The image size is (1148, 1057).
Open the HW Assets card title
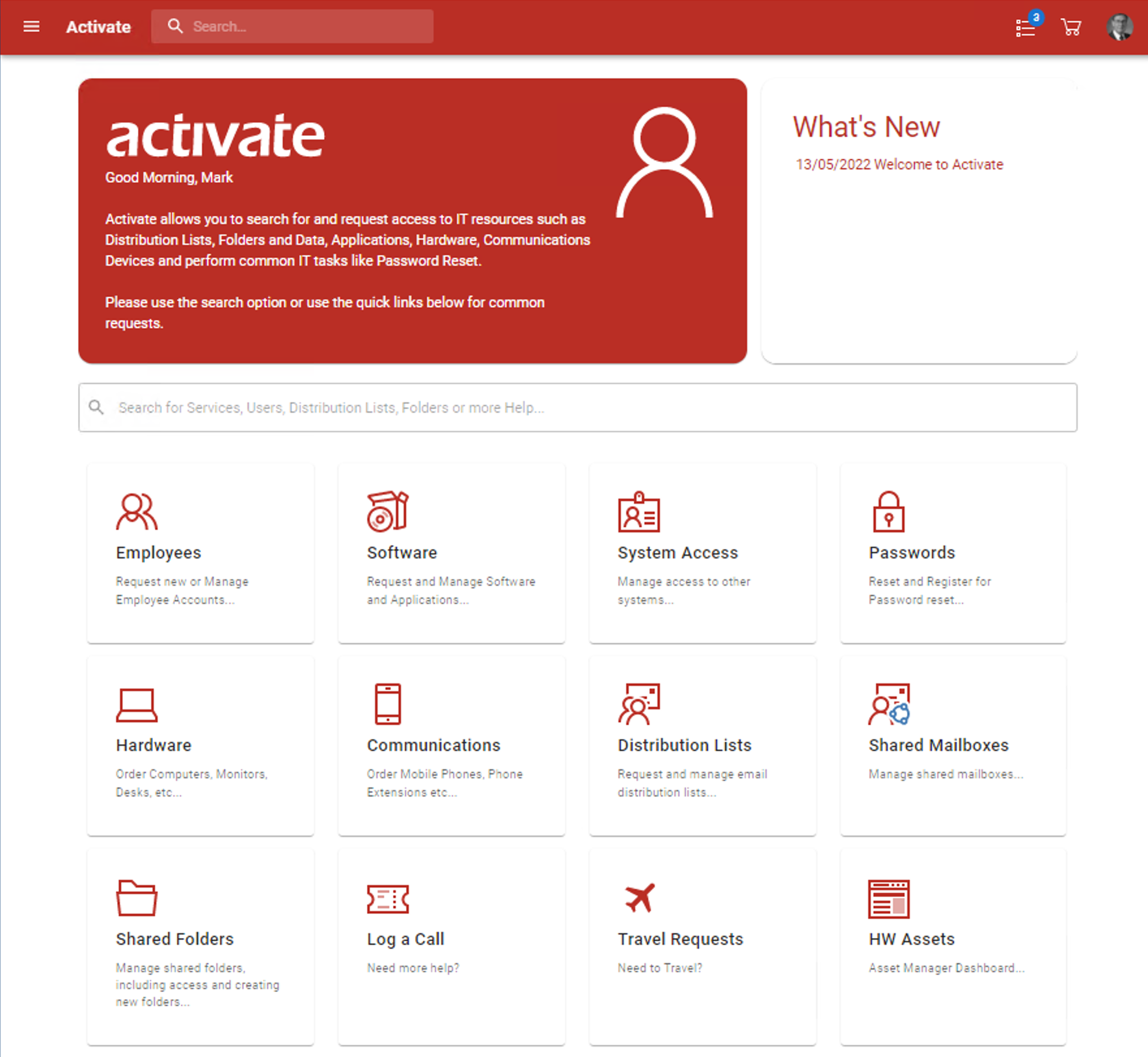(x=912, y=939)
